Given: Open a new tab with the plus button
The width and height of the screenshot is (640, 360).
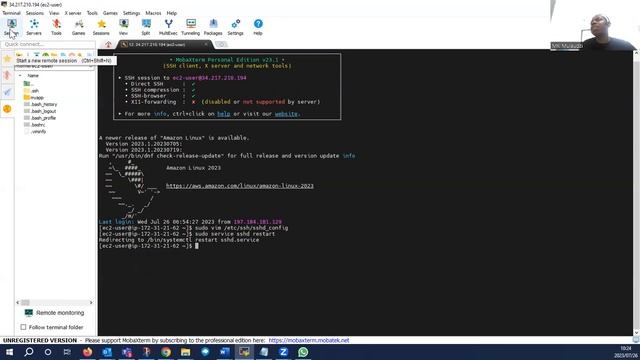Looking at the screenshot, I should click(x=221, y=44).
